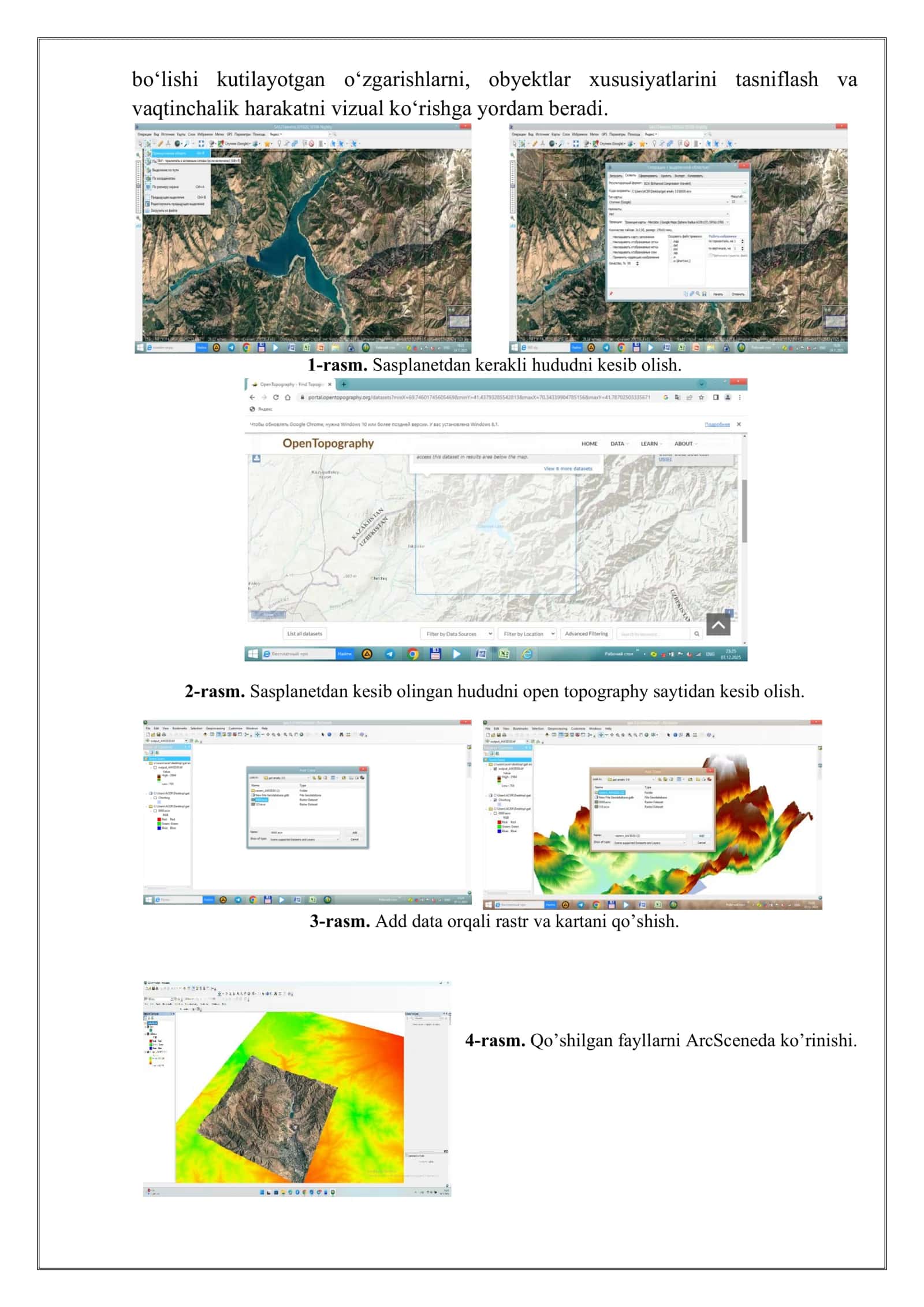The width and height of the screenshot is (924, 1307).
Task: Toggle the 0000.ecw layer checkbox in the terrain ArcScene contents
Action: pyautogui.click(x=495, y=813)
